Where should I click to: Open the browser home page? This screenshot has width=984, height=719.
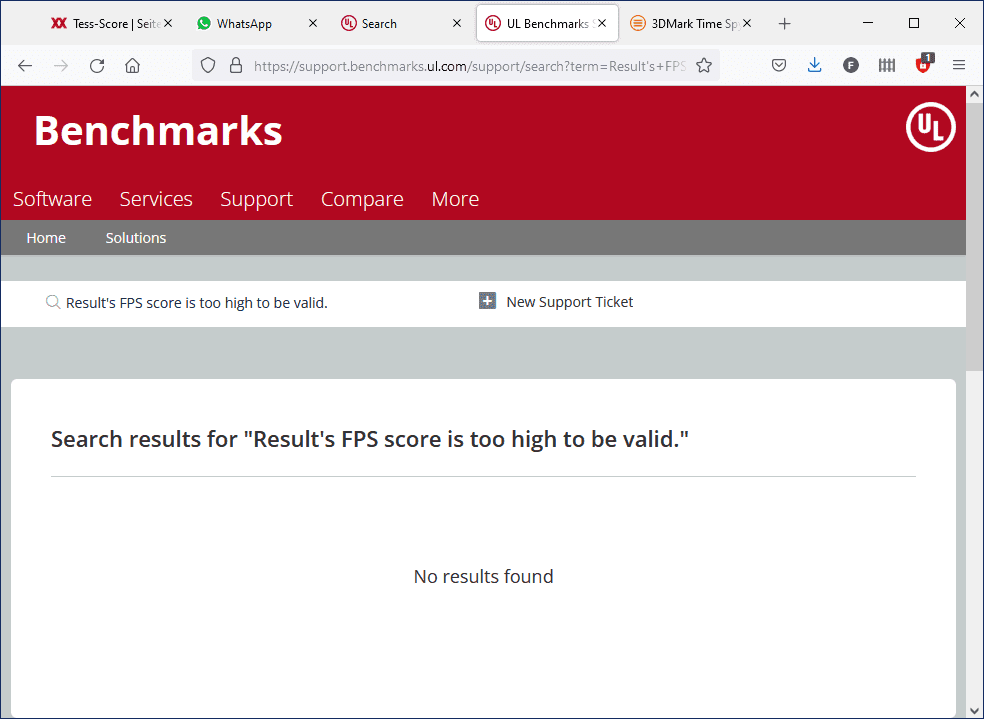click(132, 66)
